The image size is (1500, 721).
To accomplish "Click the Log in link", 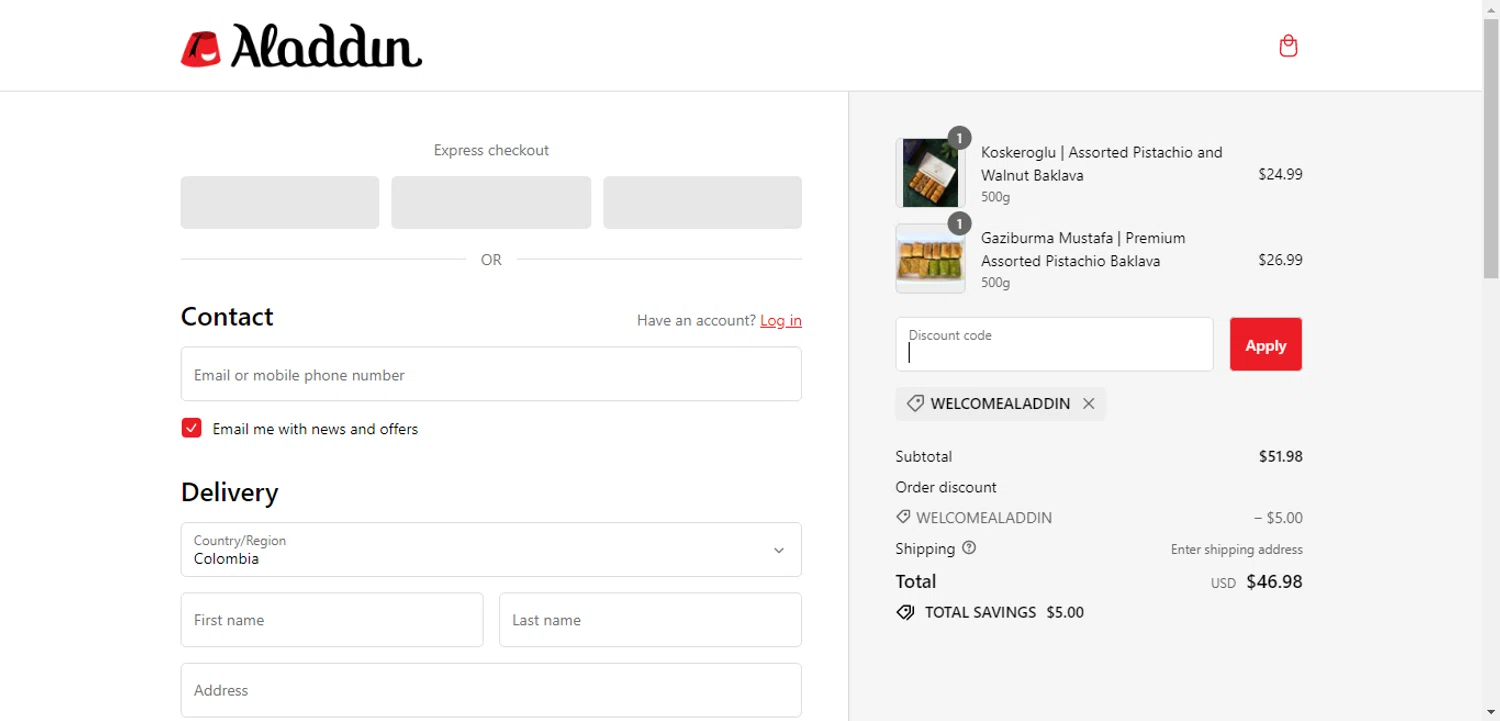I will [x=781, y=320].
